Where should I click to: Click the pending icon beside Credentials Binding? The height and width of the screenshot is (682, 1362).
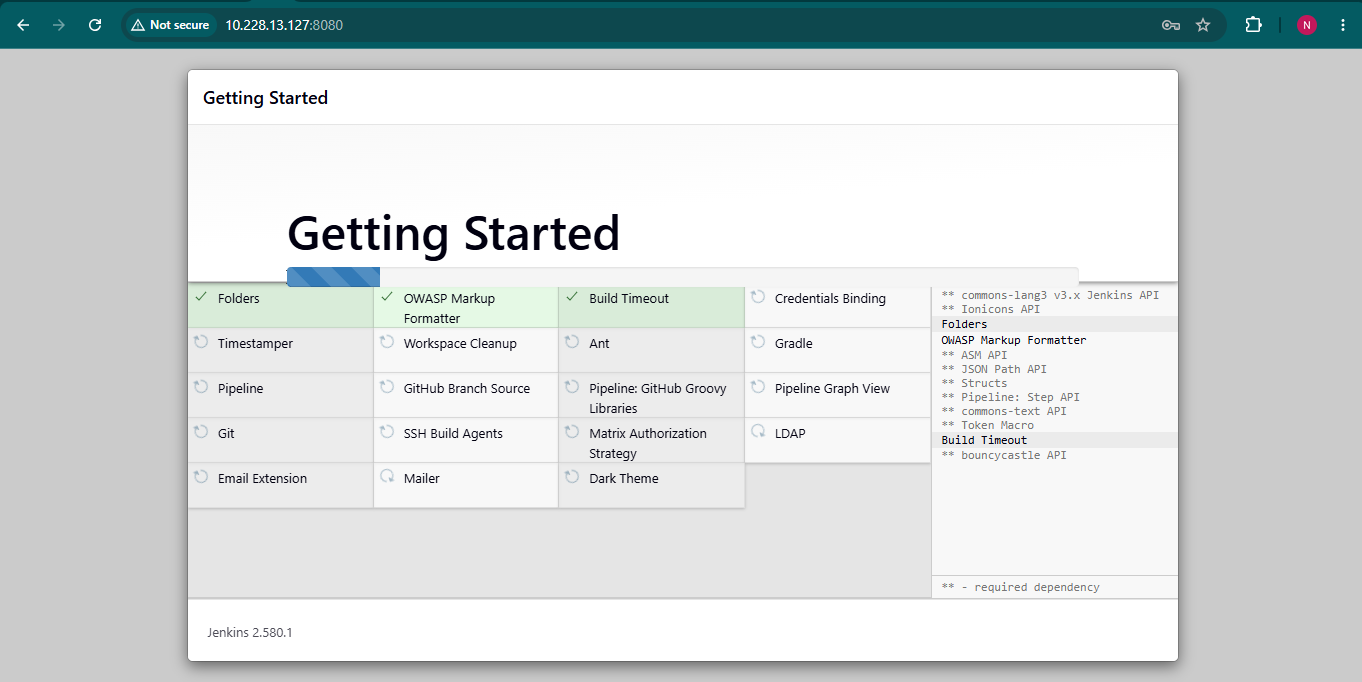(758, 297)
